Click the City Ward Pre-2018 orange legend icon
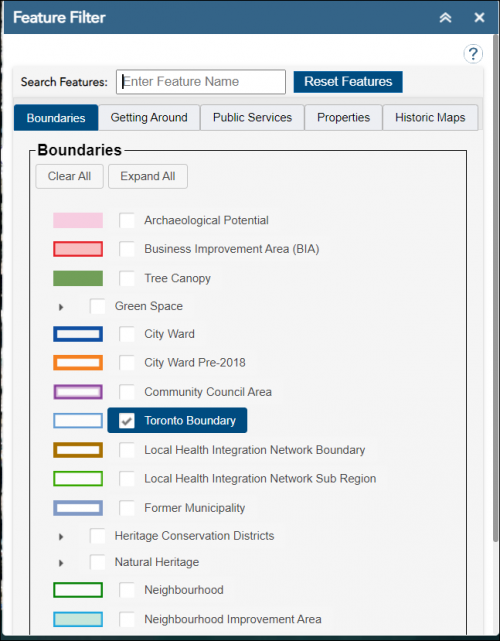 pos(78,363)
